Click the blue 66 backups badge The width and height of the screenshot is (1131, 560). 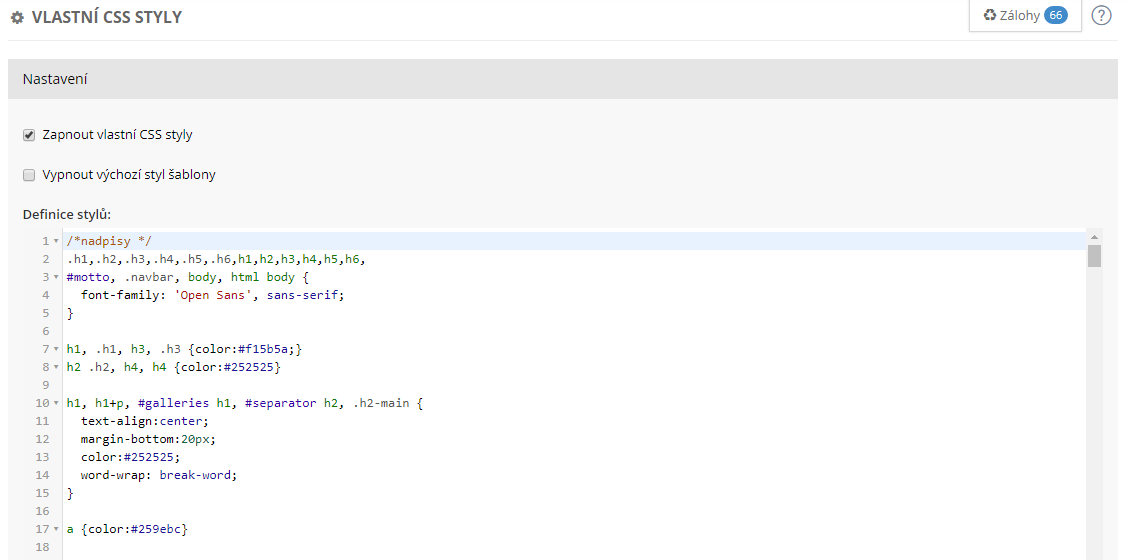coord(1055,15)
